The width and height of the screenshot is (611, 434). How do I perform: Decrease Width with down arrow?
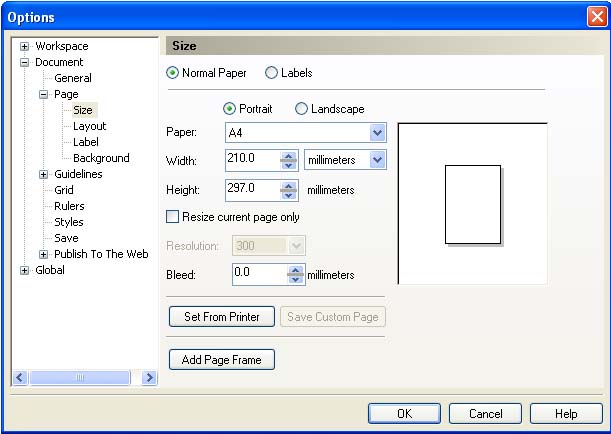point(288,165)
